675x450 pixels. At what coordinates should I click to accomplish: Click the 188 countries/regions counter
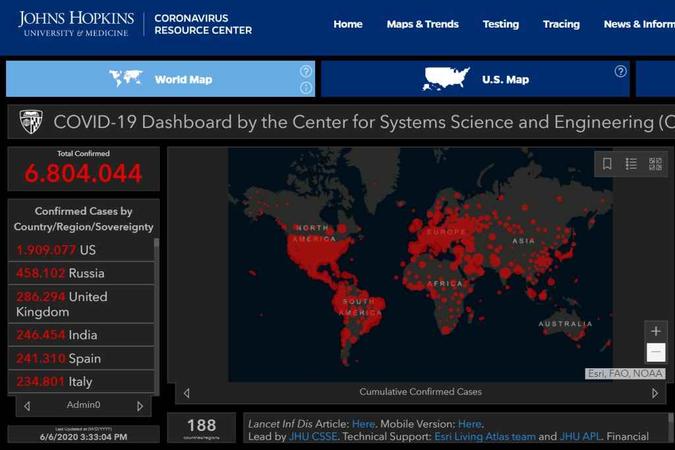201,428
